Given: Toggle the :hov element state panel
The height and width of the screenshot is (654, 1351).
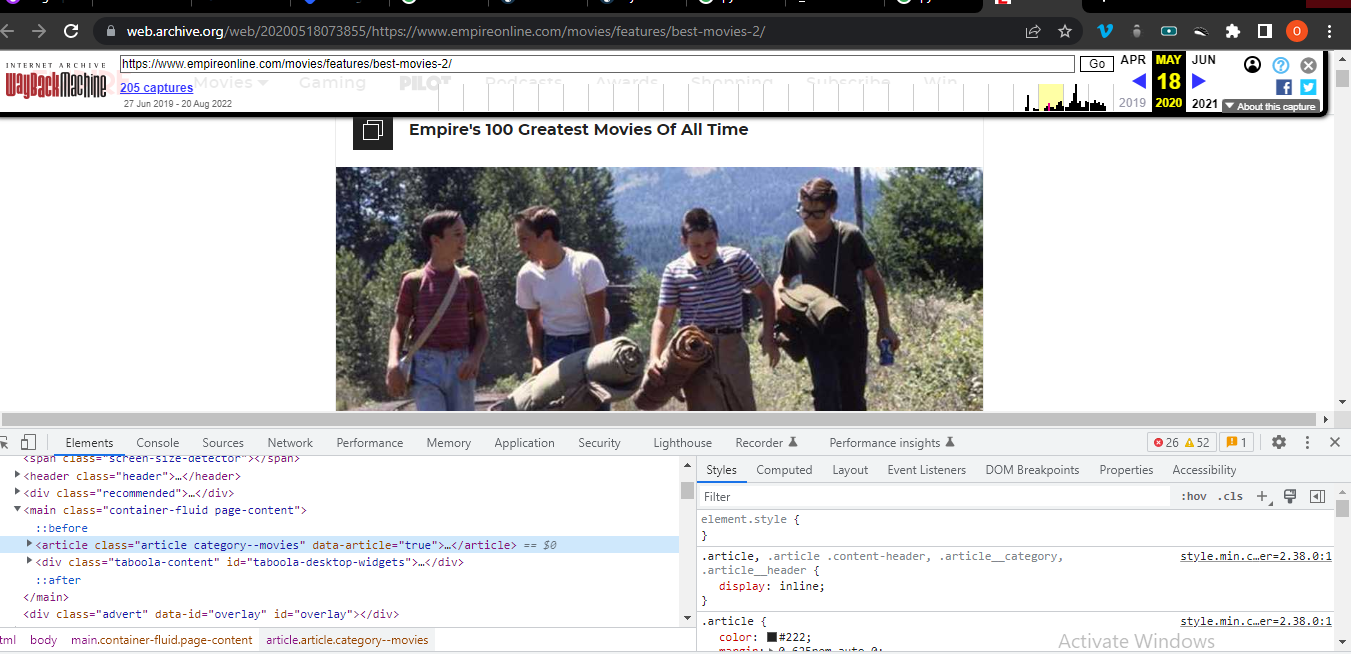Looking at the screenshot, I should point(1194,496).
